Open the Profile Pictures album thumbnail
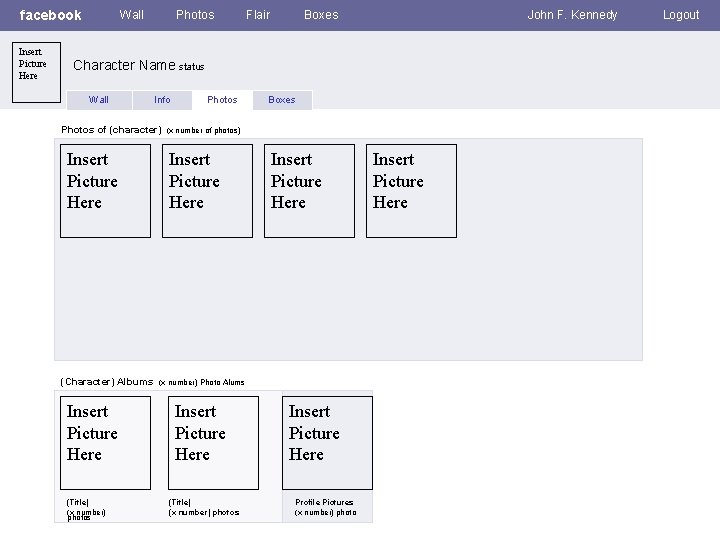The image size is (720, 540). (x=327, y=443)
